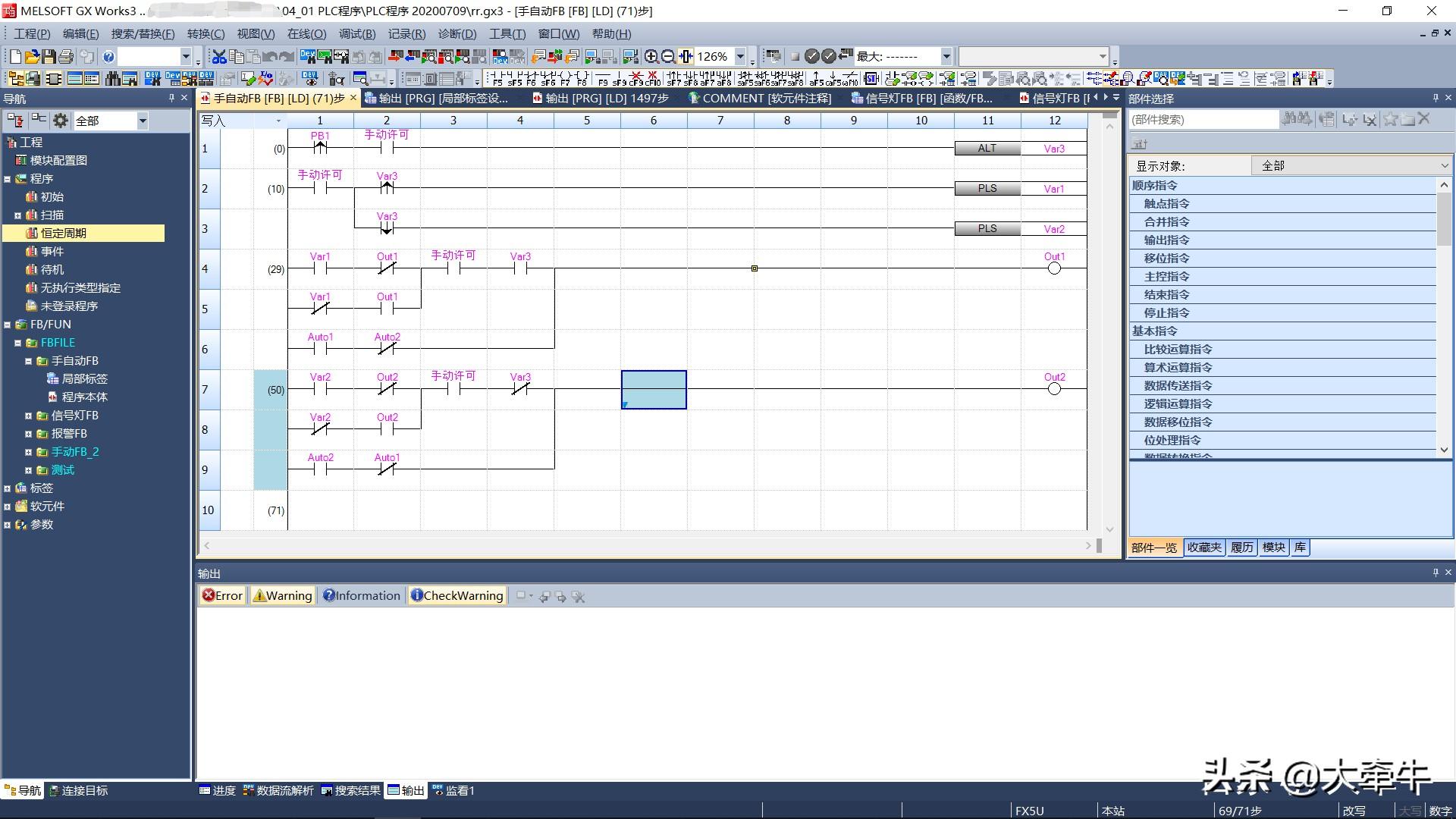Click the Cut scissors icon

coord(219,56)
